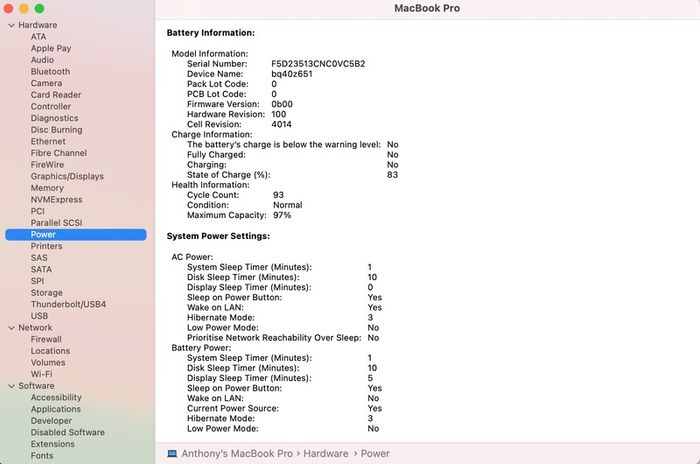Select Apple Pay in the sidebar

tap(51, 48)
